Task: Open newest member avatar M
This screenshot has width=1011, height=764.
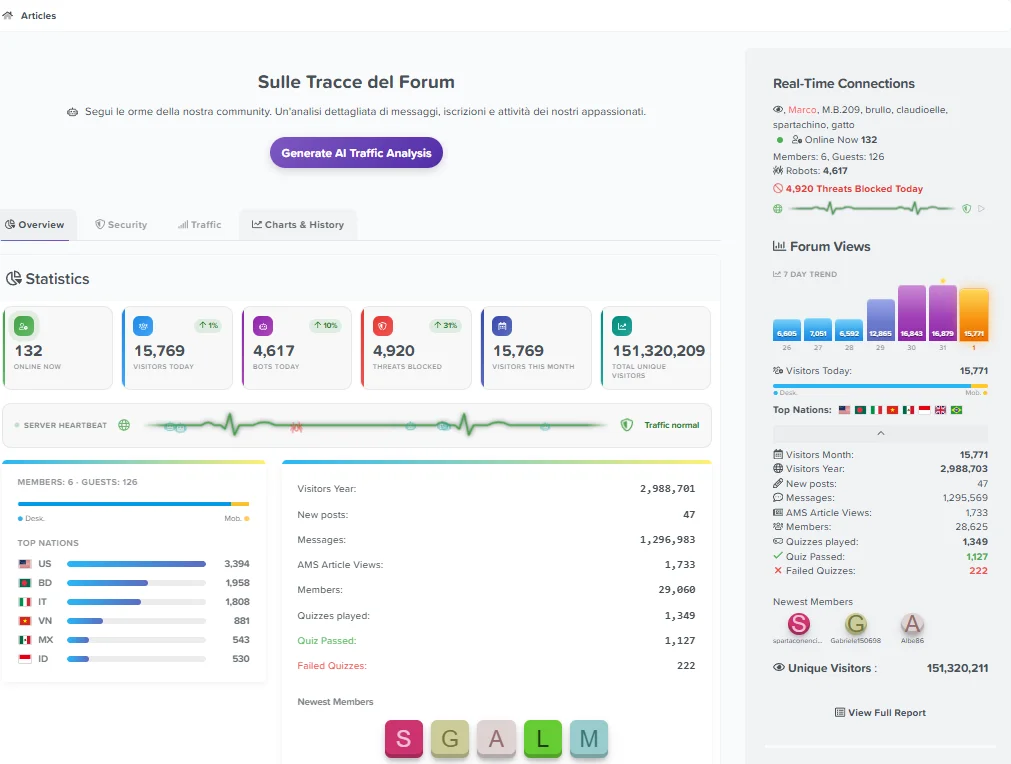Action: 589,739
